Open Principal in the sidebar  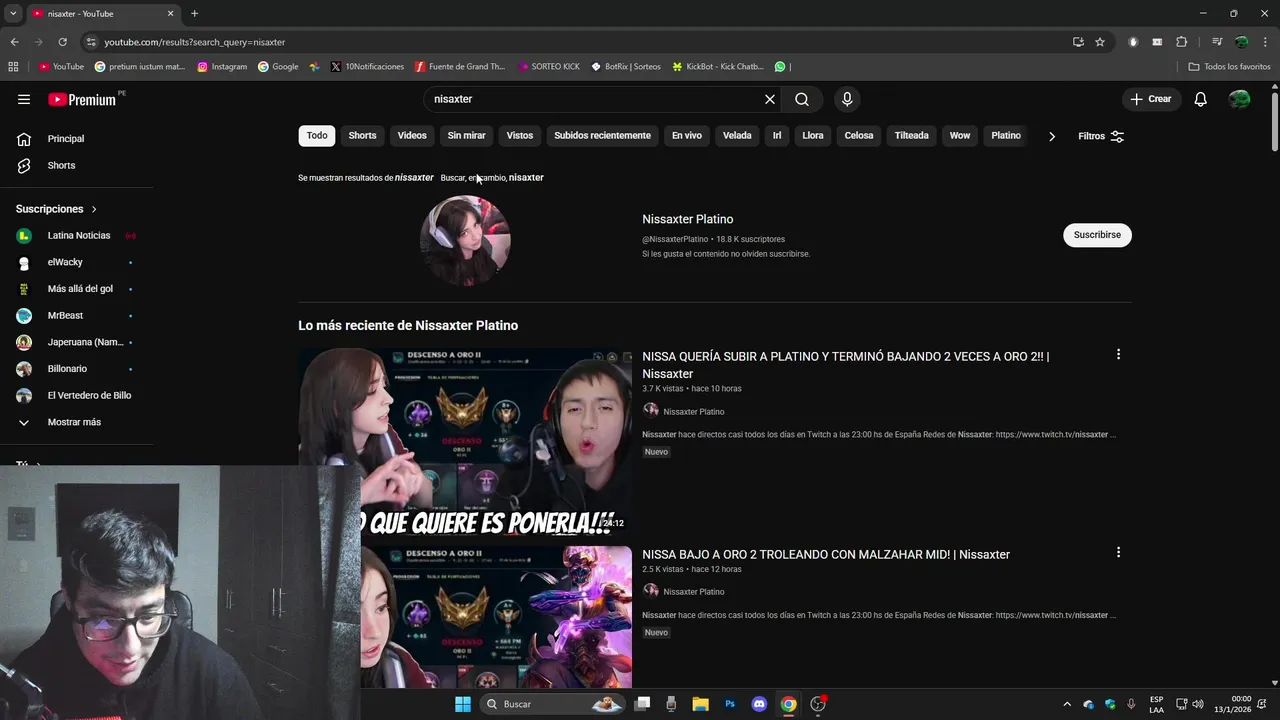66,139
